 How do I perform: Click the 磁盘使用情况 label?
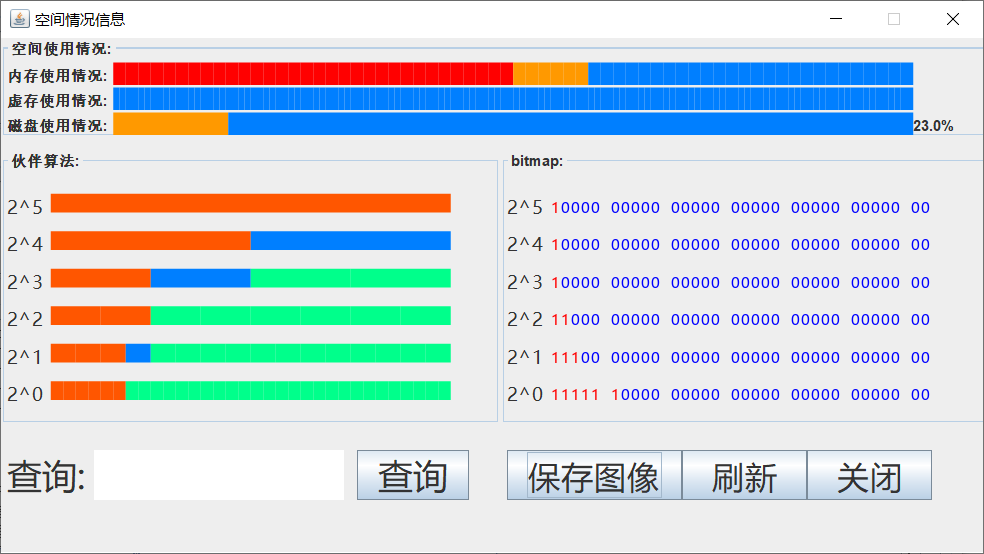57,125
